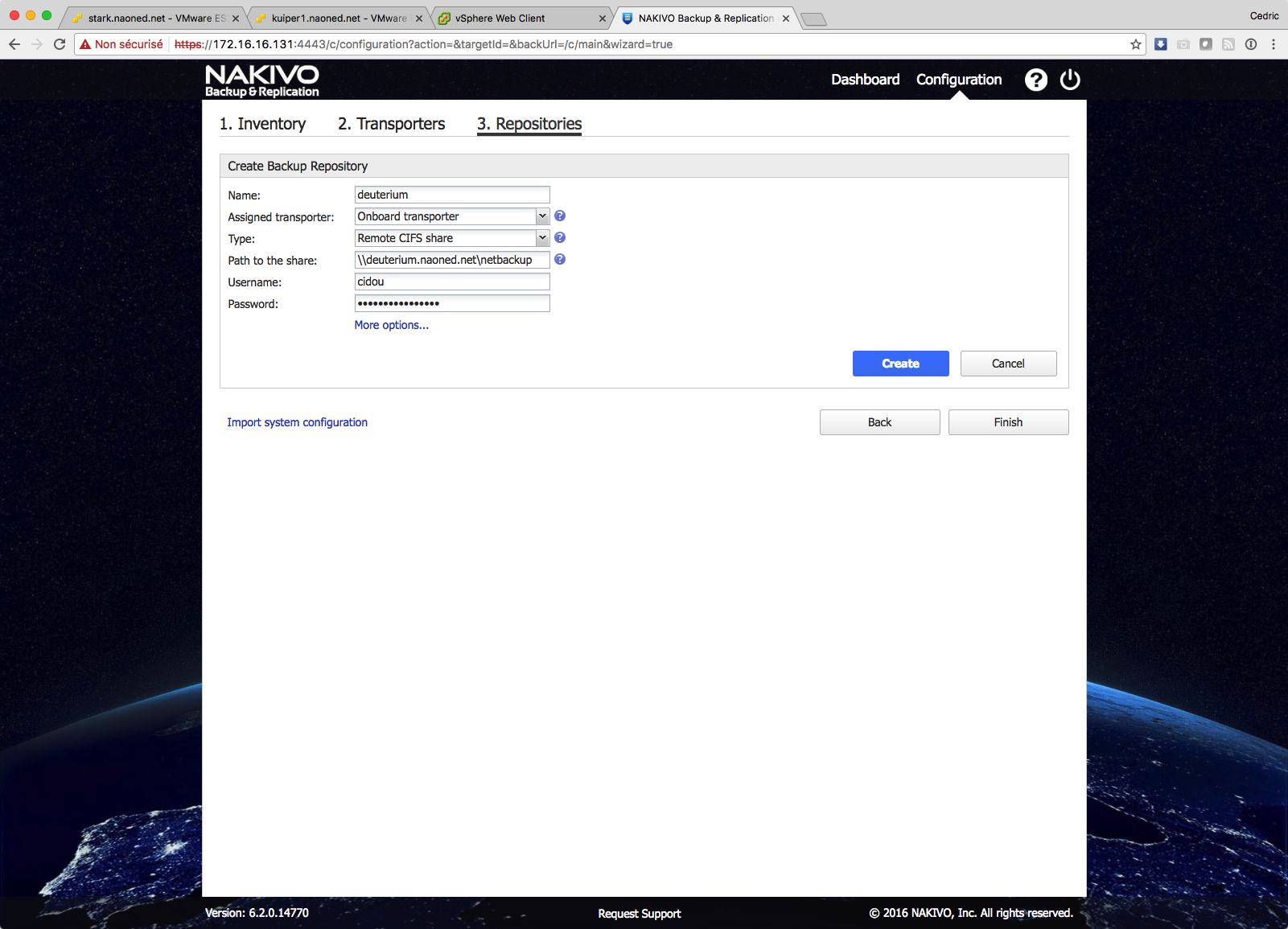Click the help question mark icon in header
1288x929 pixels.
1035,80
